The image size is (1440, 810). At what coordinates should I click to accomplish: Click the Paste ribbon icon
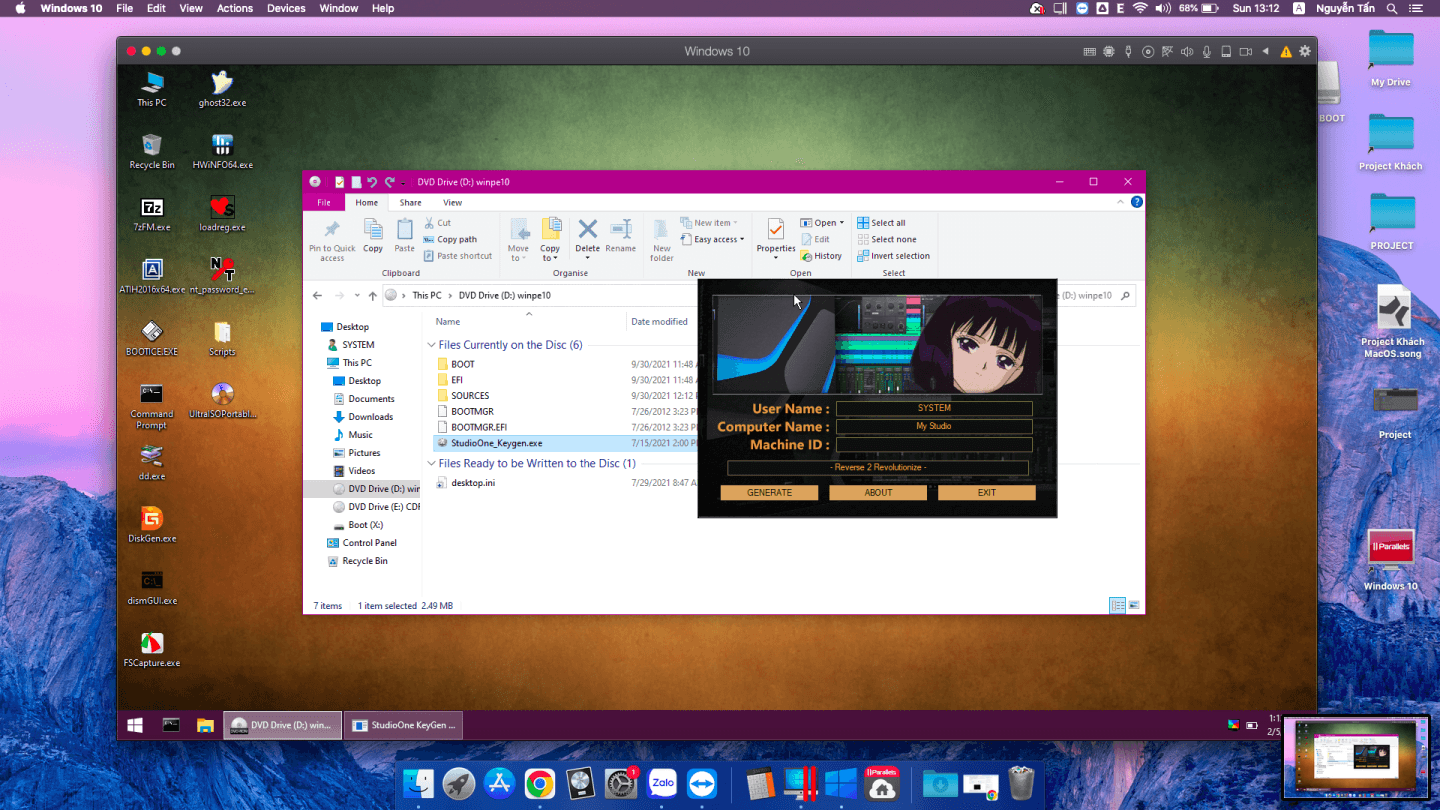coord(404,236)
